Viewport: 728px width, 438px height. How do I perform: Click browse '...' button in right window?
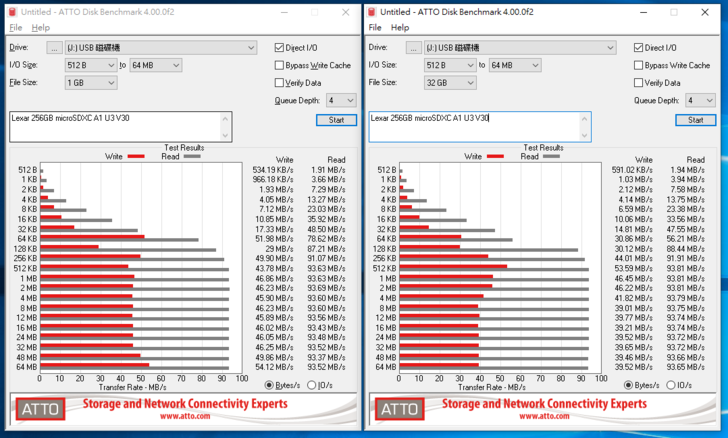click(414, 48)
